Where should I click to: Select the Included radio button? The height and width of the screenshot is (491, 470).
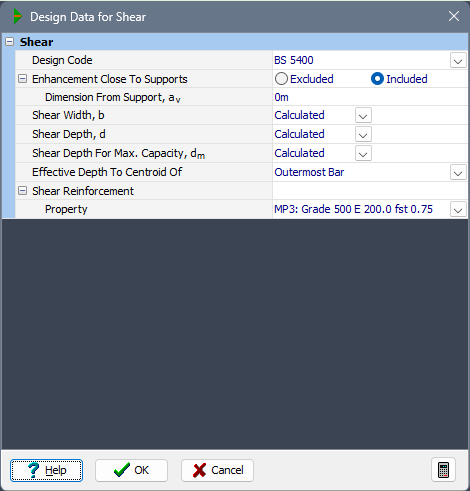coord(377,79)
